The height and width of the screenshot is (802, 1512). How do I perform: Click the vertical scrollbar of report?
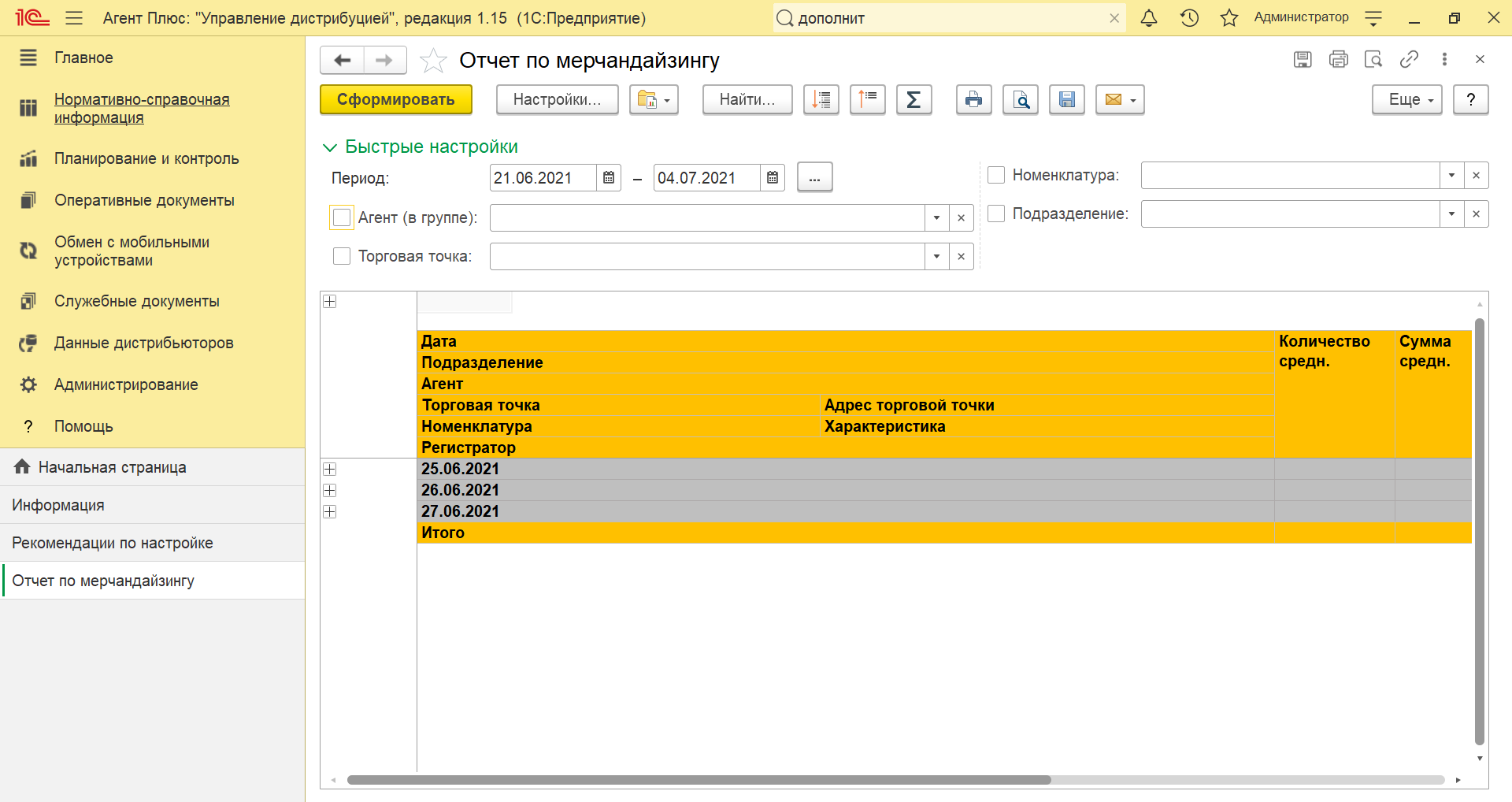pyautogui.click(x=1480, y=532)
